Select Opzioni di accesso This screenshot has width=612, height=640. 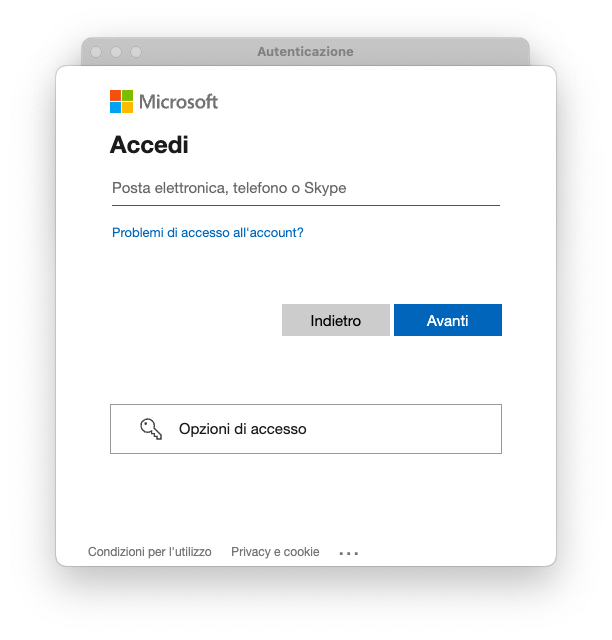(305, 429)
